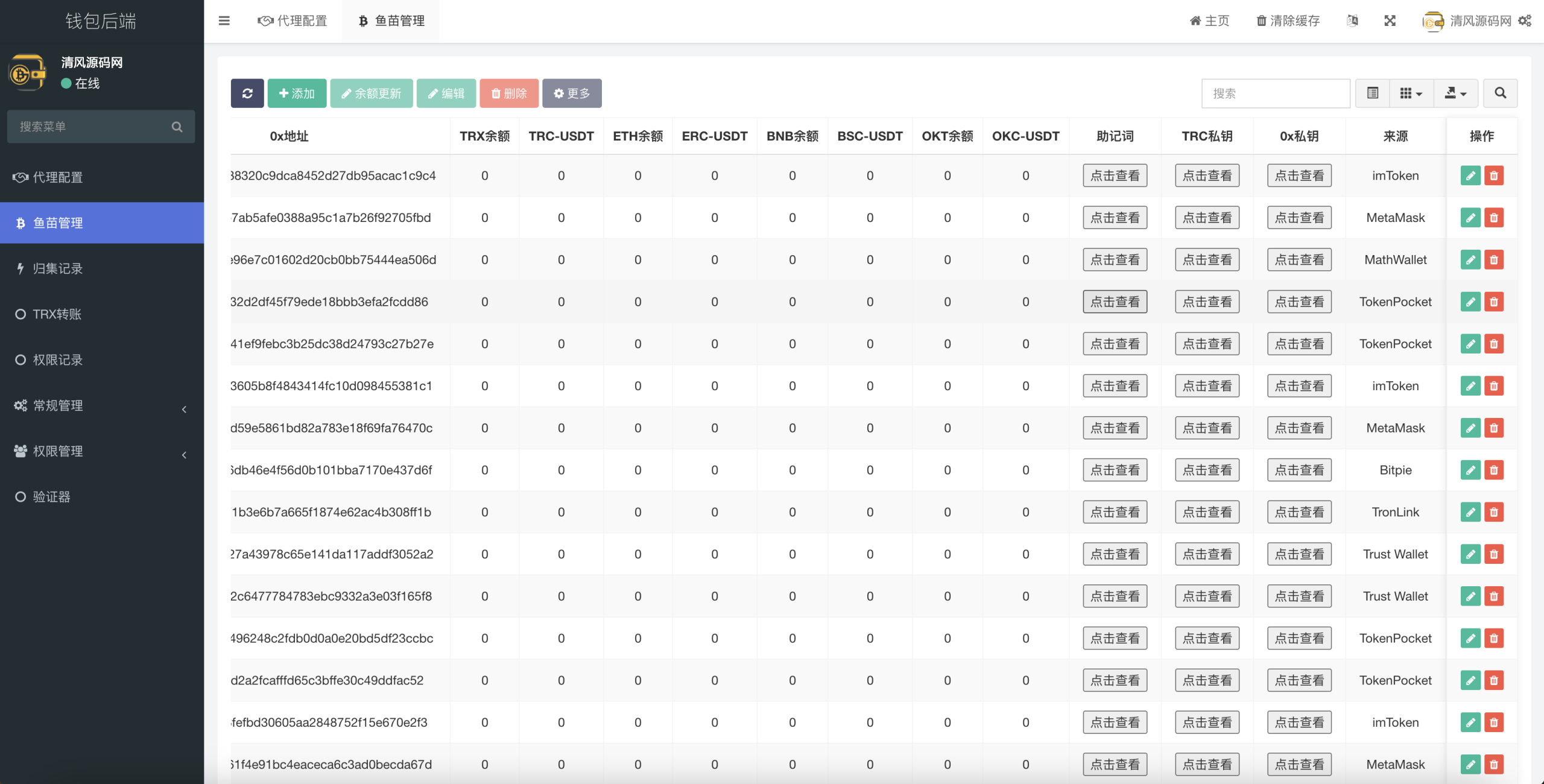Click red delete icon for Bitpie row

point(1494,470)
